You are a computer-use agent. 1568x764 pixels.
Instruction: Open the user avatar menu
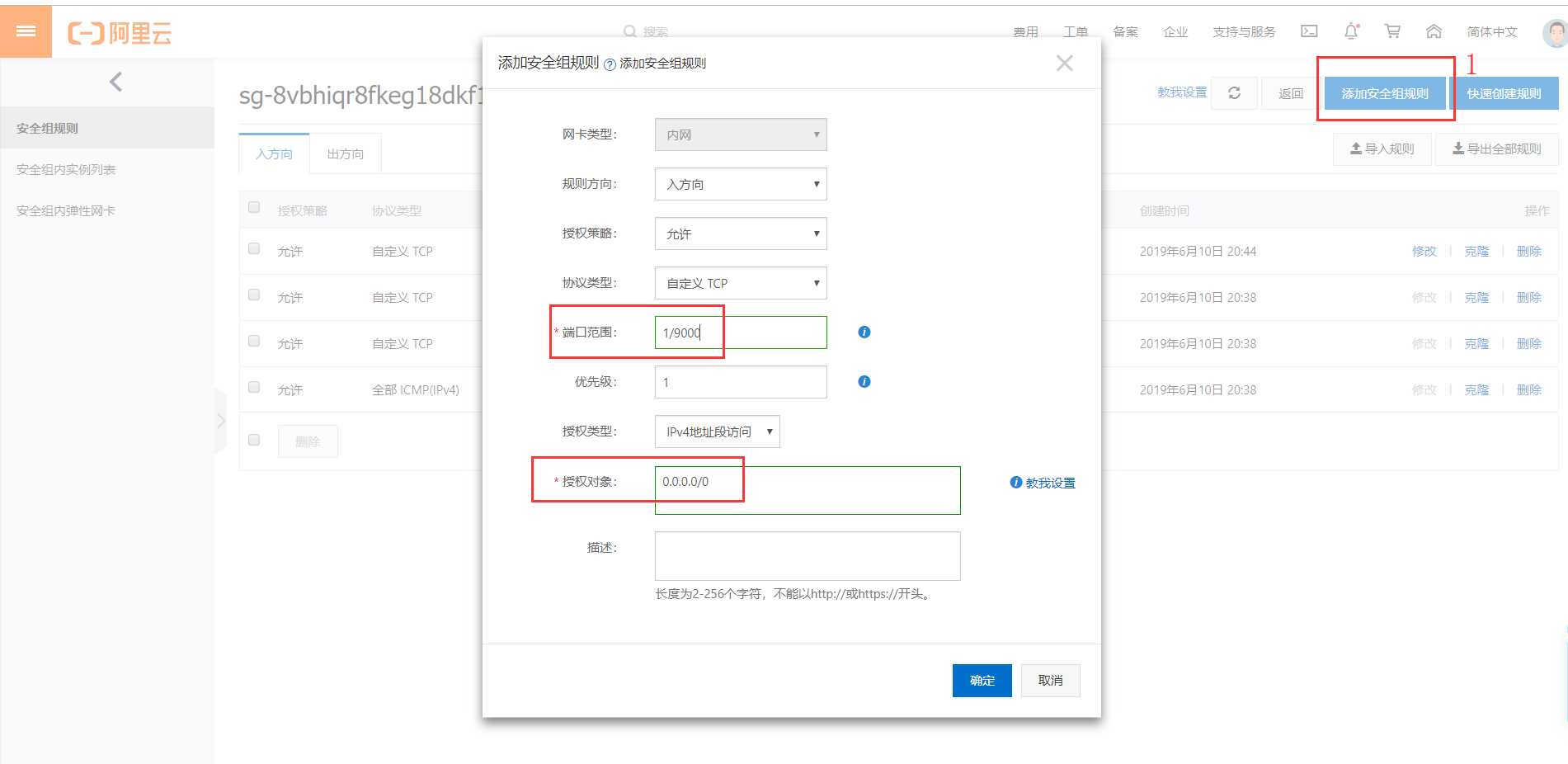[1555, 33]
